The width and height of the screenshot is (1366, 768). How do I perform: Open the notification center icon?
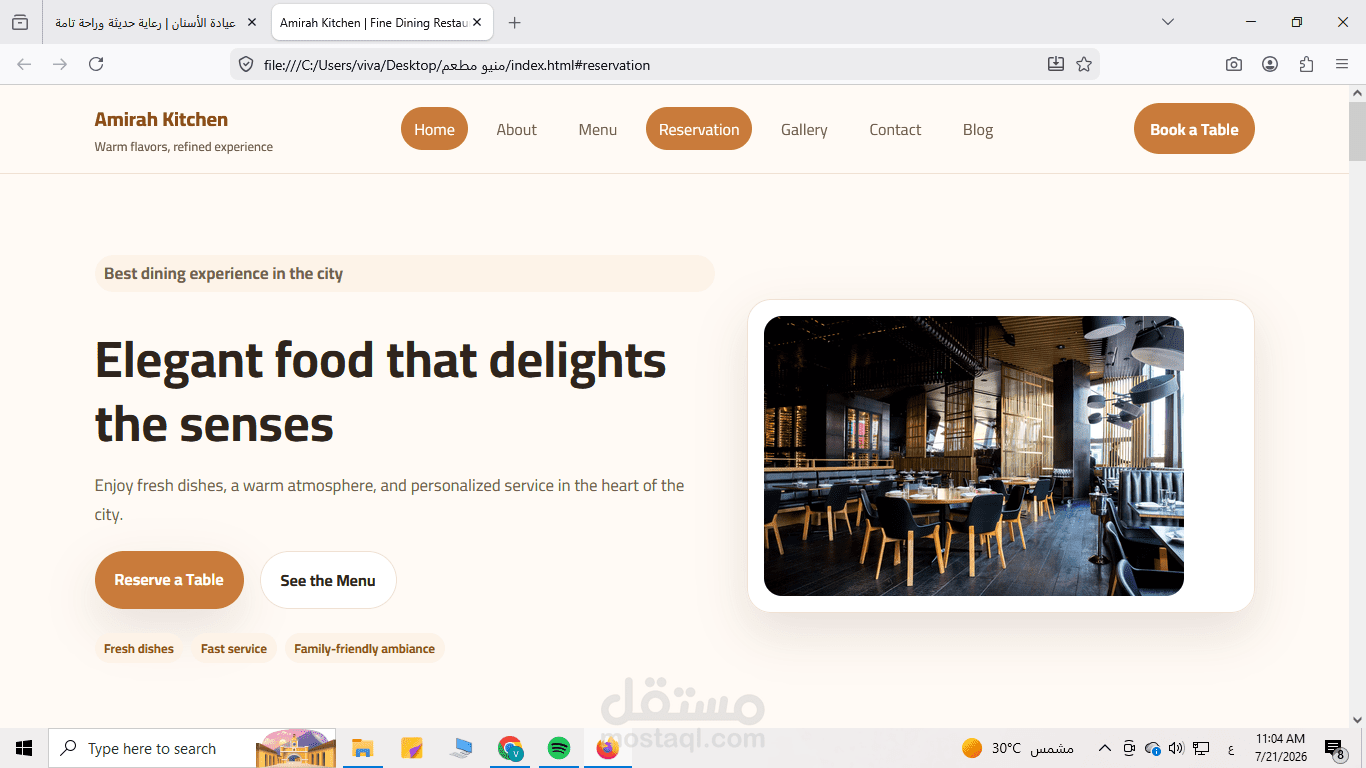pyautogui.click(x=1334, y=748)
